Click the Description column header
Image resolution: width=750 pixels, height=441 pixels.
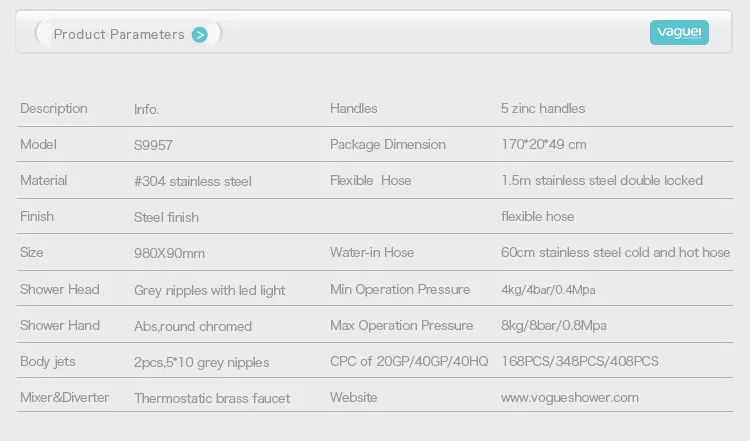54,109
